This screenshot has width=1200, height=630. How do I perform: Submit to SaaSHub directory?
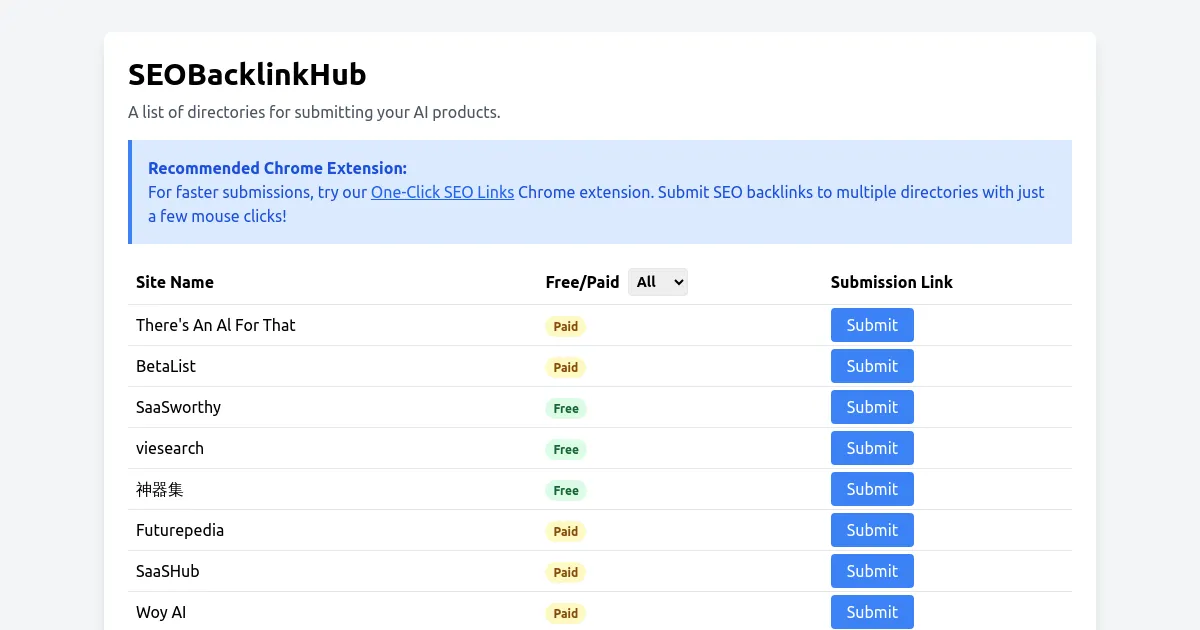871,571
